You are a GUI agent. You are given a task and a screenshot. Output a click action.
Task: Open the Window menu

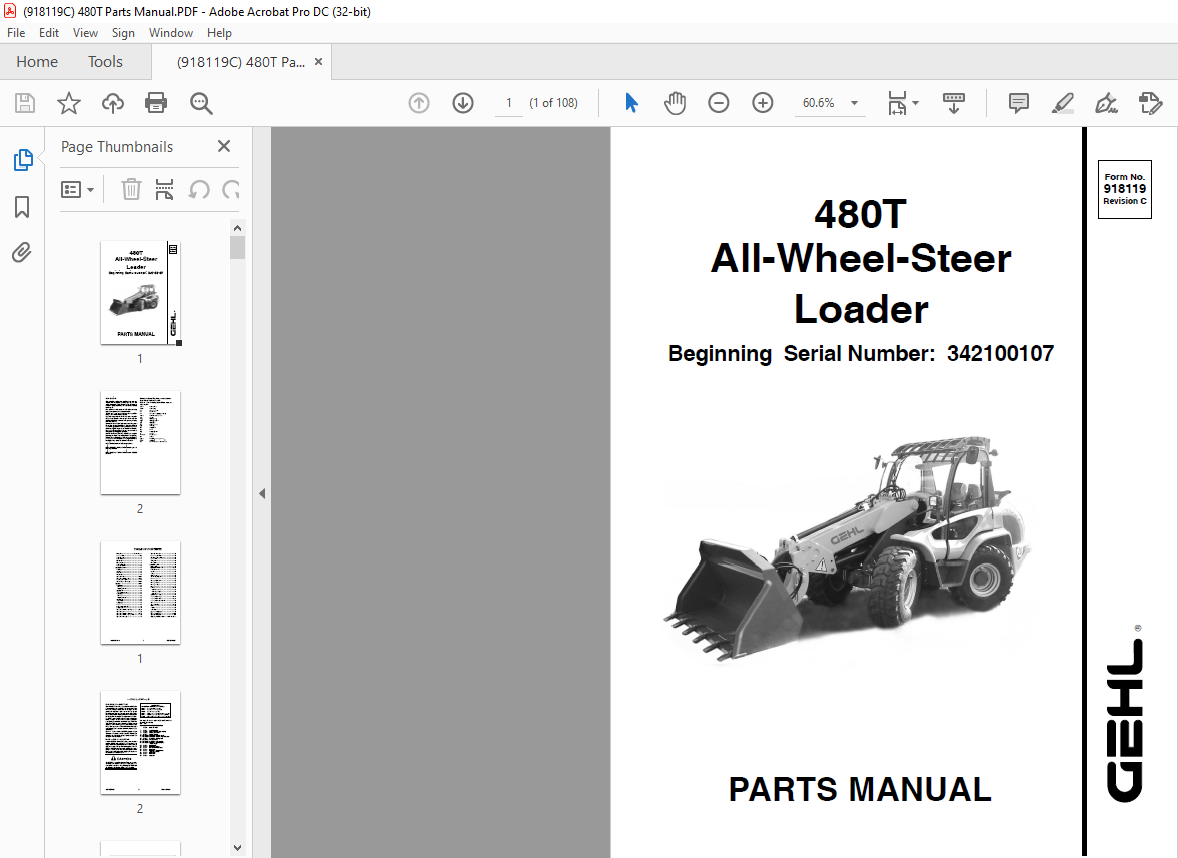(x=171, y=33)
